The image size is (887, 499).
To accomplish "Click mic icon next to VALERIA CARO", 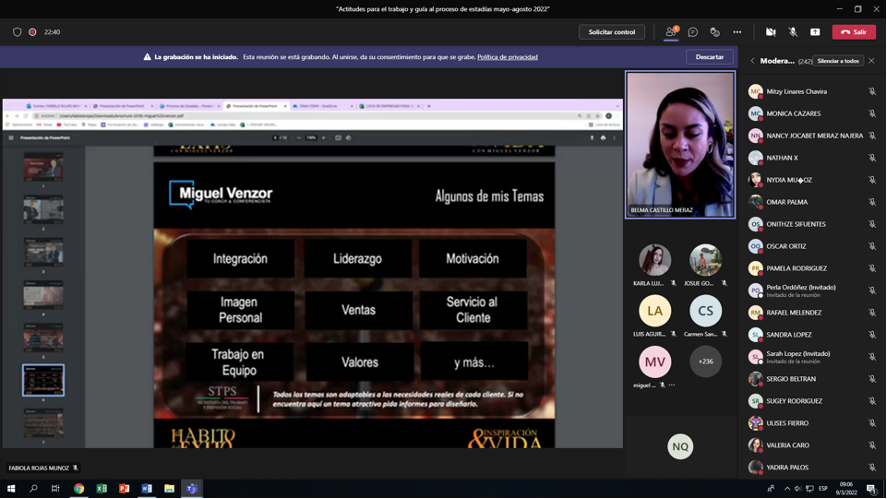I will point(872,445).
